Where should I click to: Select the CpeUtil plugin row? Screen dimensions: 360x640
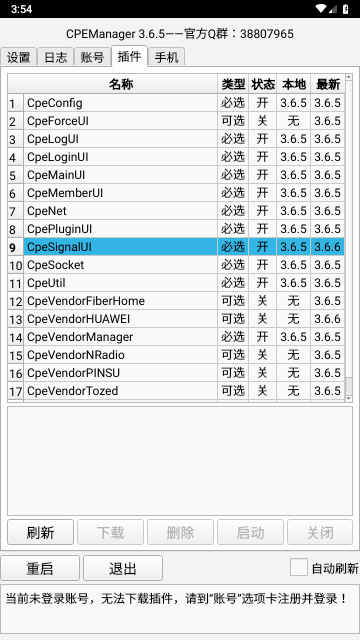[176, 283]
